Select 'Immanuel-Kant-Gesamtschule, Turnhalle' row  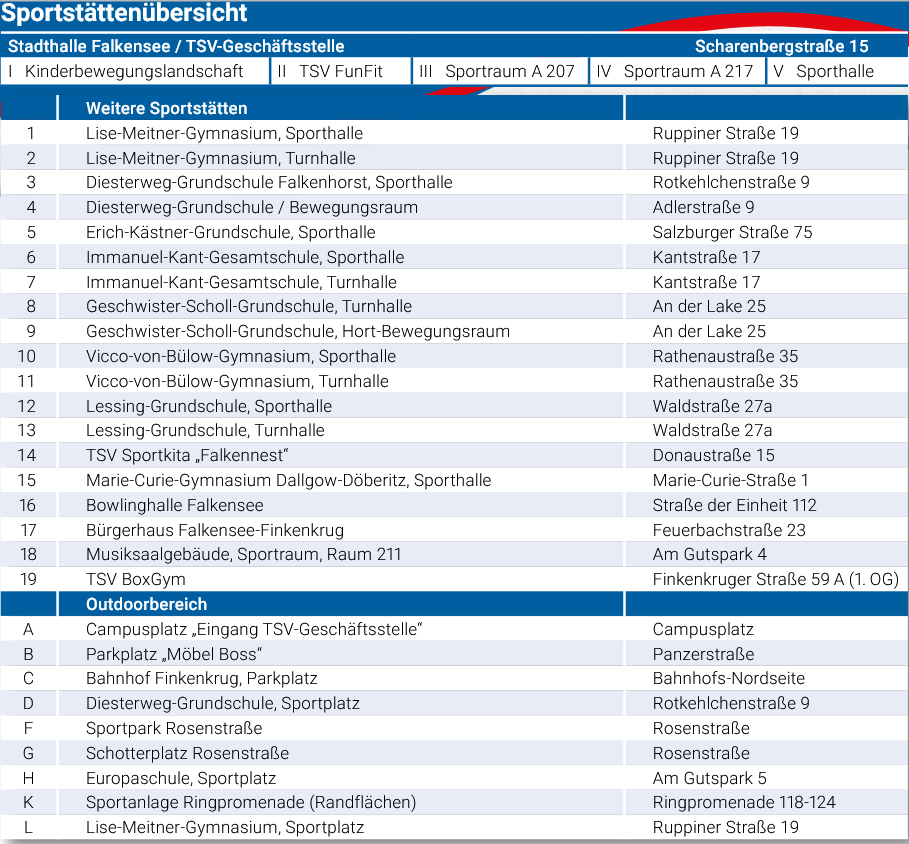pos(454,282)
